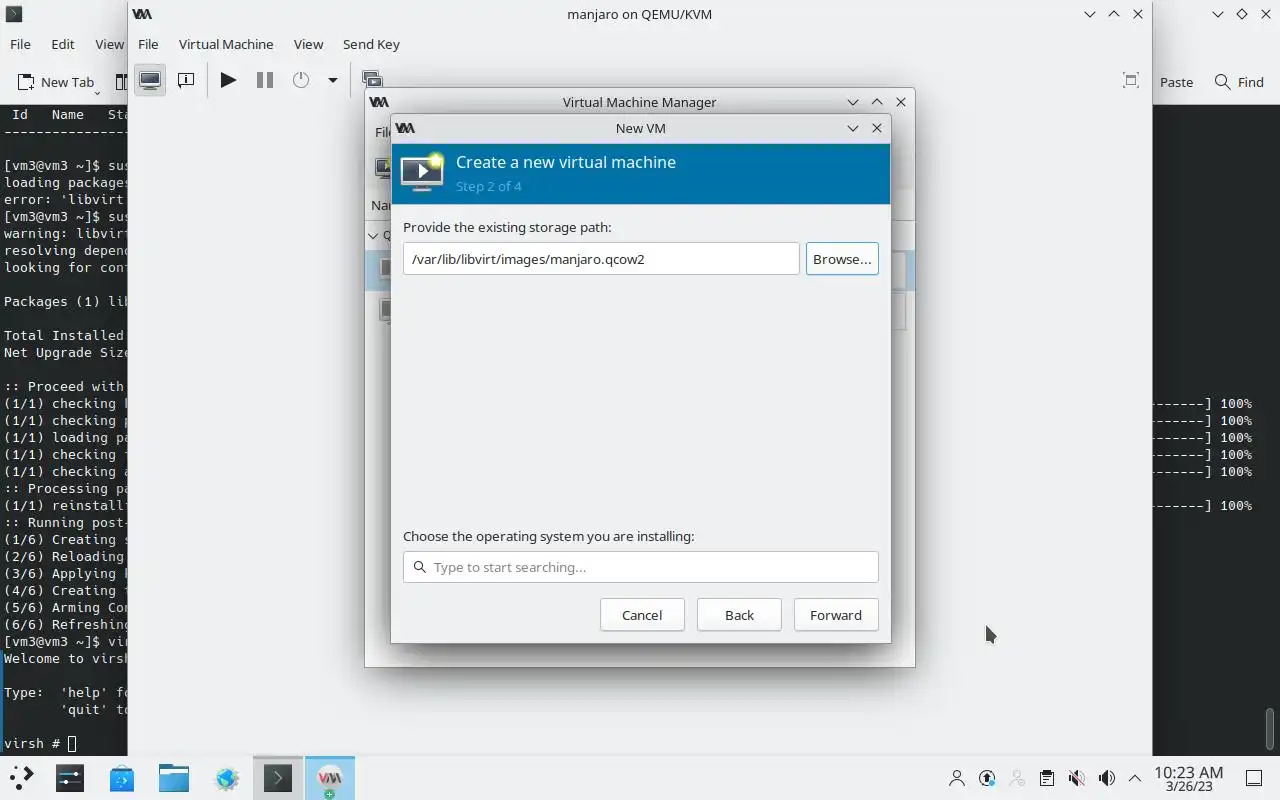Switch to Virtual Machine Manager taskbar entry
This screenshot has width=1280, height=800.
pyautogui.click(x=330, y=778)
